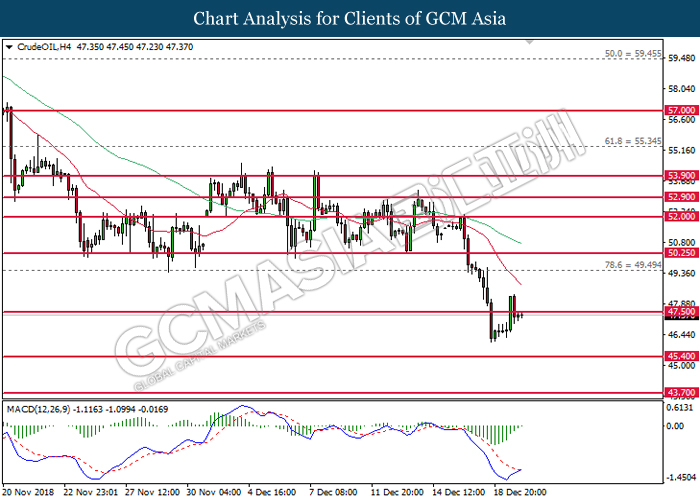Click the small triangle beside CrudeOIL,H4
Screen dimensions: 700x500
click(9, 47)
